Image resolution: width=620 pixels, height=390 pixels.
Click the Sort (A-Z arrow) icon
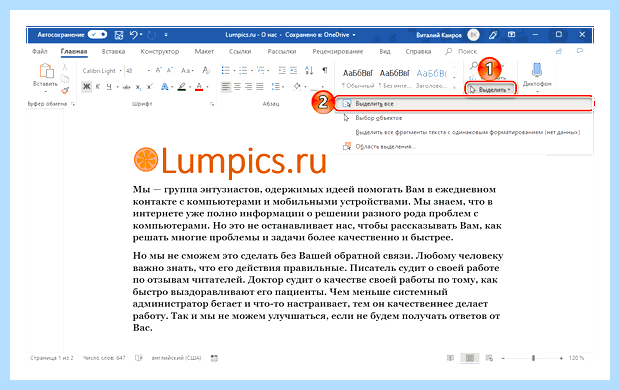(x=309, y=70)
